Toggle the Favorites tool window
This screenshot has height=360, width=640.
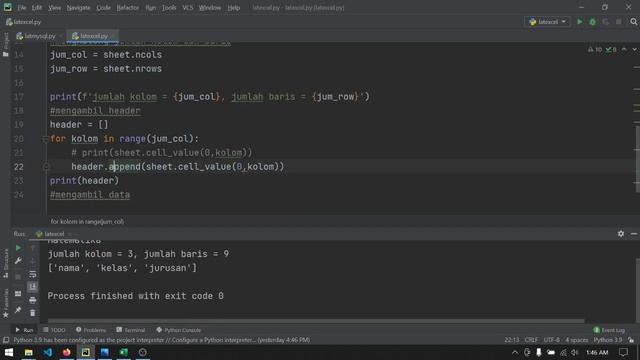[5, 303]
